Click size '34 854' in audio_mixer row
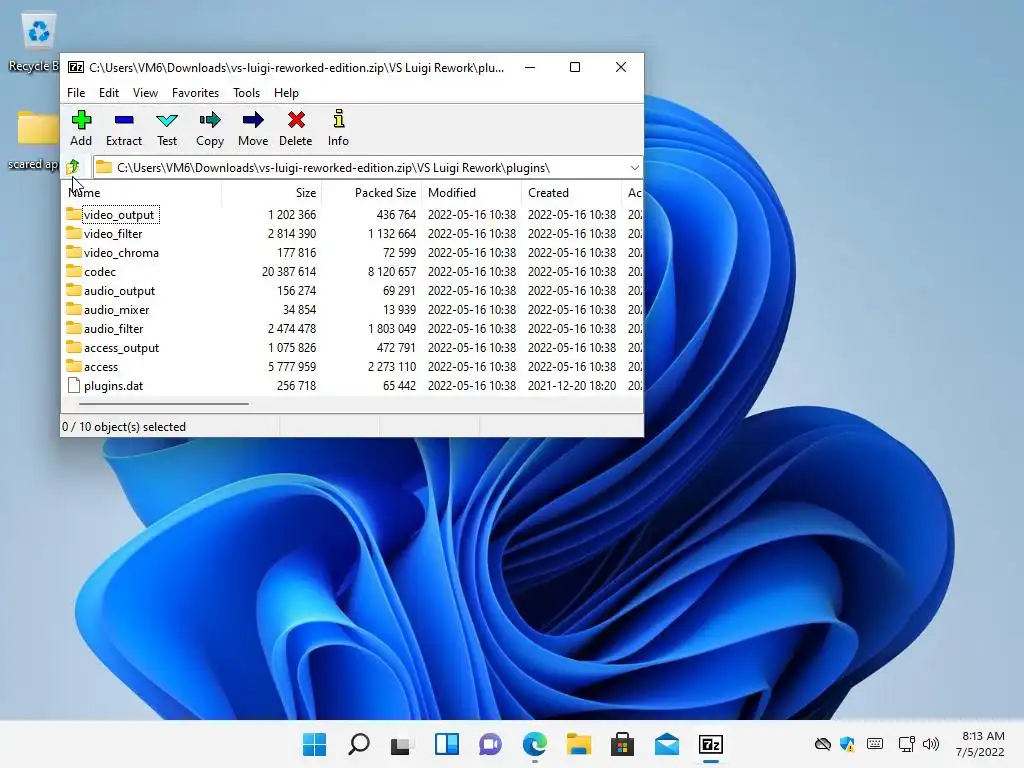The image size is (1024, 768). pyautogui.click(x=299, y=310)
